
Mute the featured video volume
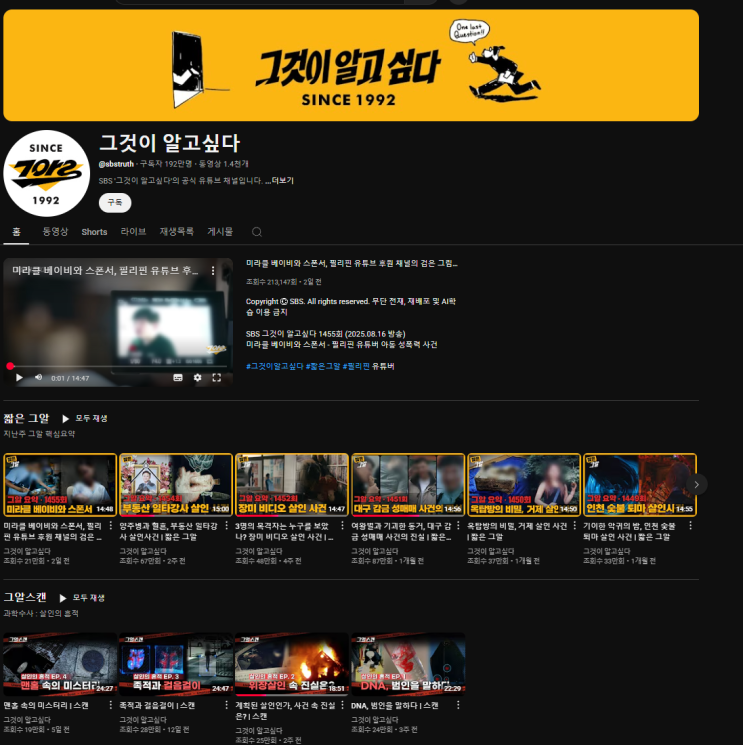tap(39, 378)
